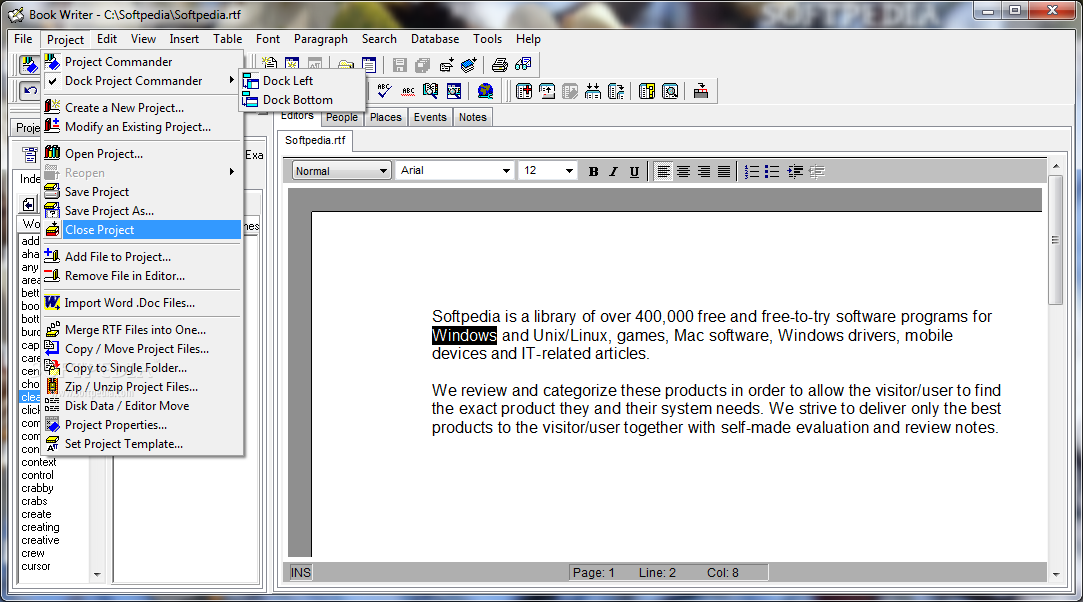Click the undo arrow icon under File menu
Viewport: 1083px width, 602px height.
click(x=30, y=91)
